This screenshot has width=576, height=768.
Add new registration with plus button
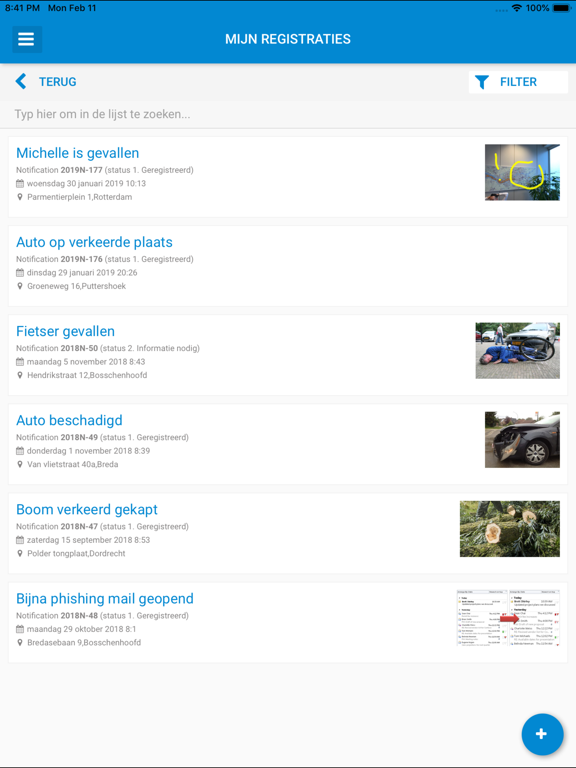click(542, 734)
